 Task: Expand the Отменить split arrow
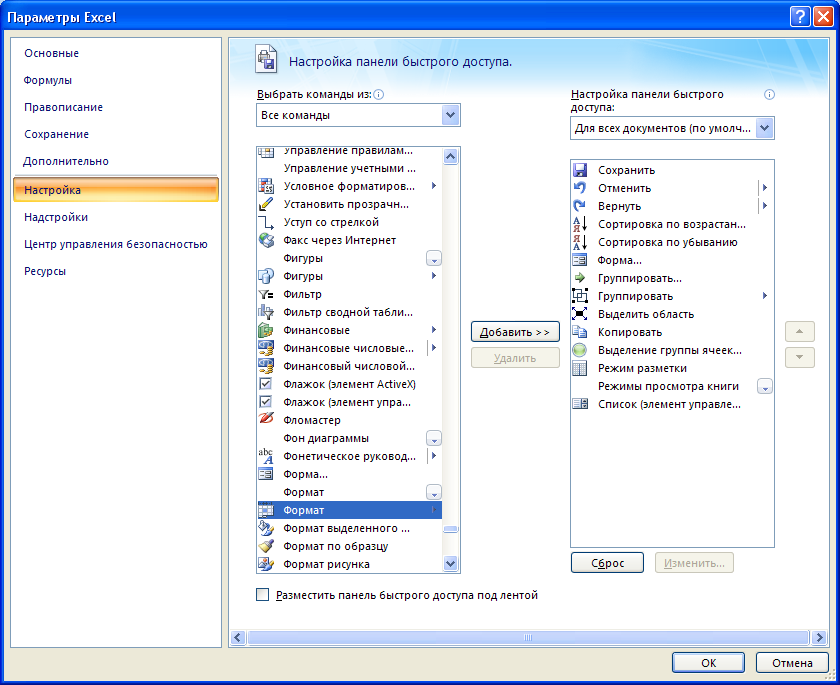click(765, 188)
